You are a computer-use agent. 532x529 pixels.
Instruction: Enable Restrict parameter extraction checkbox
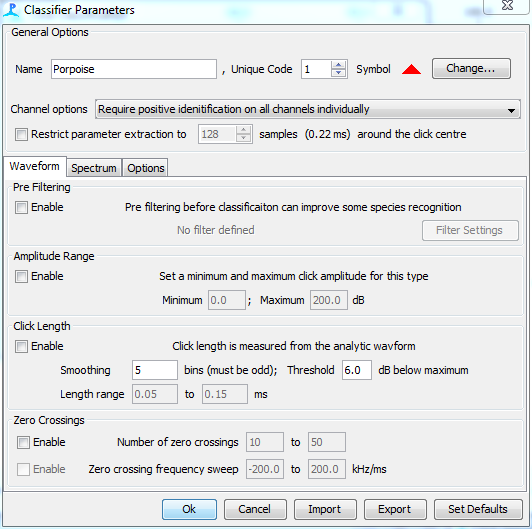tap(21, 134)
